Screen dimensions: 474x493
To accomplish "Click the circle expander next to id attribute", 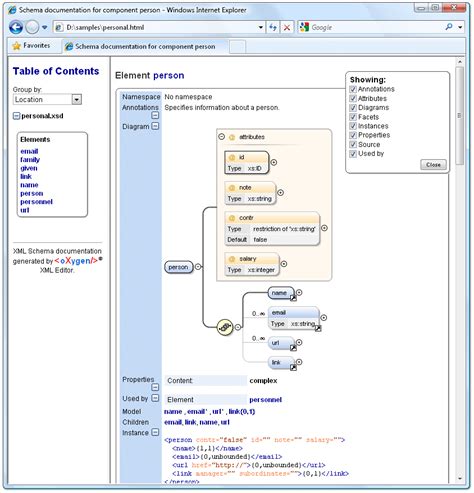I will pos(274,162).
